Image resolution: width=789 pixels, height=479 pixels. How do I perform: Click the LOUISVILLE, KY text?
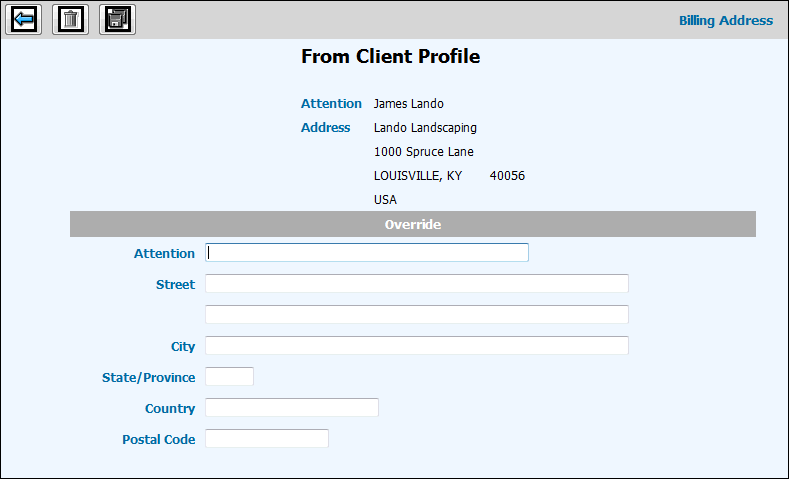coord(417,176)
